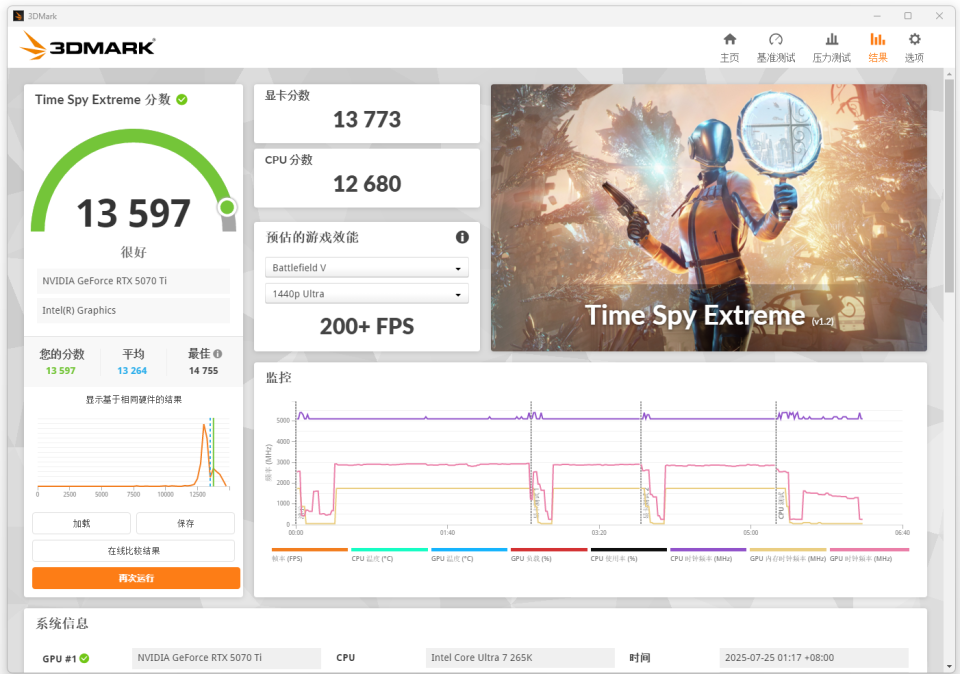
Task: Click the main score 13 597 in gauge
Action: tap(133, 213)
